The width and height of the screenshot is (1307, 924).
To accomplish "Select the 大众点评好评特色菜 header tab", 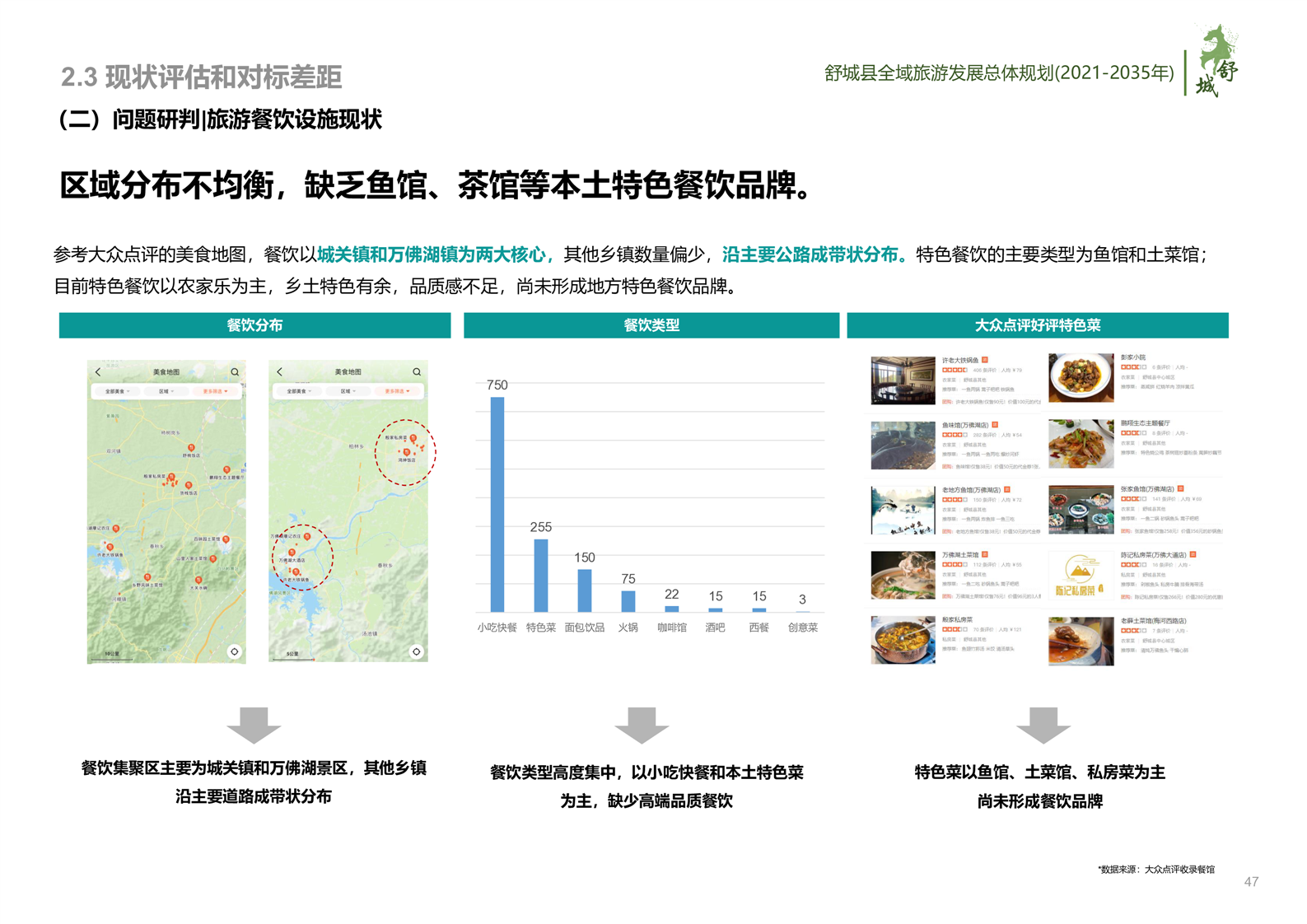I will click(x=1037, y=325).
